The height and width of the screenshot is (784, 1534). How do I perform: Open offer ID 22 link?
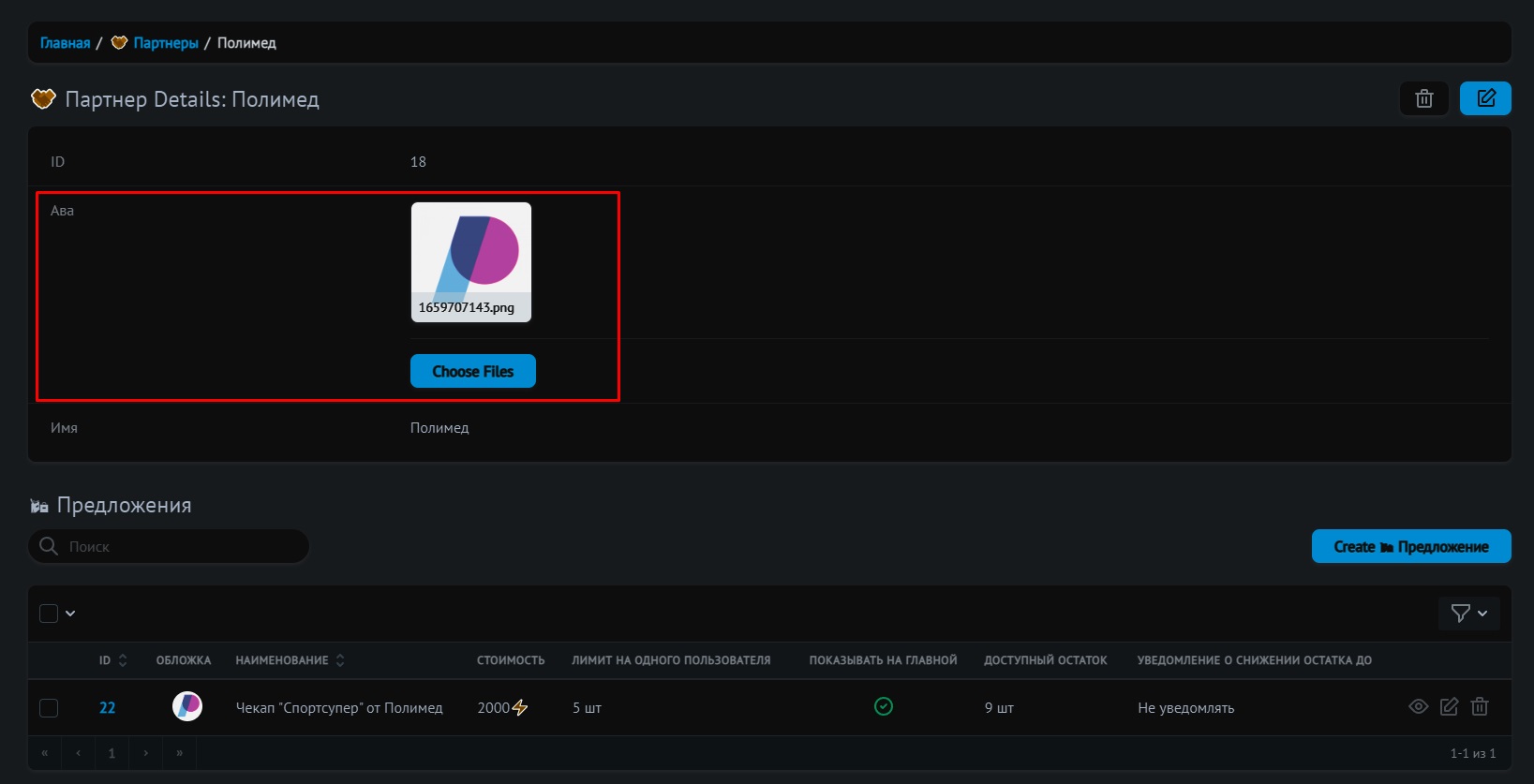[x=107, y=708]
